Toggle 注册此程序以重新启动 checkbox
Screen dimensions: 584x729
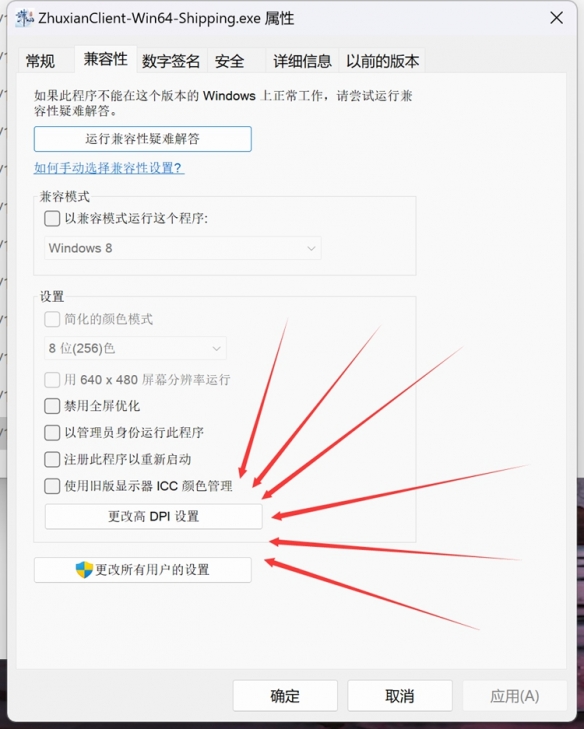[52, 459]
